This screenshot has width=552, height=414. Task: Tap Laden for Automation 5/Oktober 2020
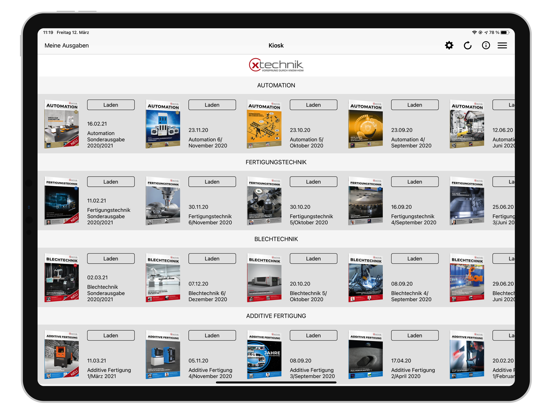[x=313, y=105]
